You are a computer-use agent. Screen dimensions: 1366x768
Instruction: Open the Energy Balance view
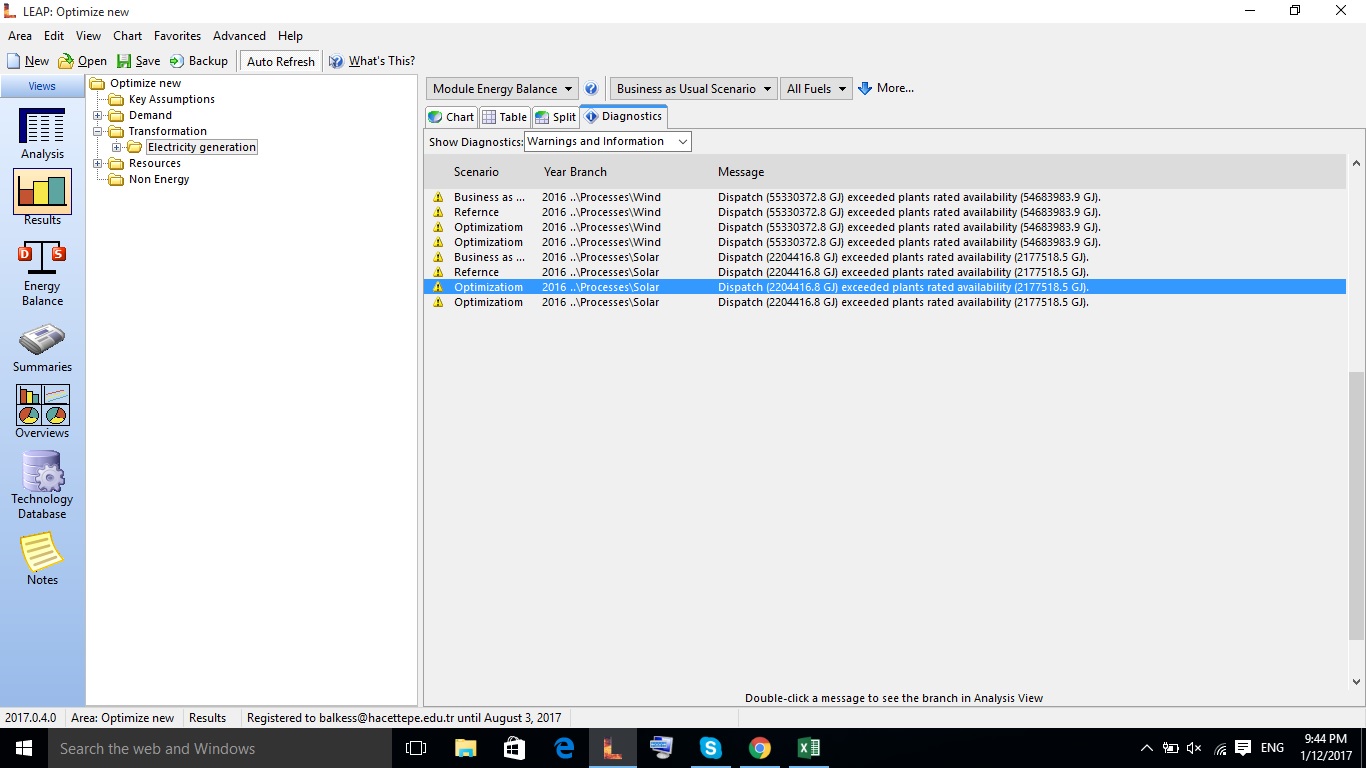pos(42,273)
